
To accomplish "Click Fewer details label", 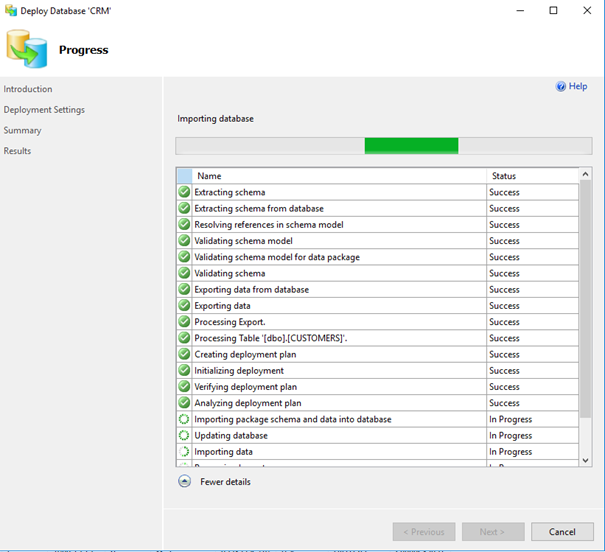I will click(225, 482).
